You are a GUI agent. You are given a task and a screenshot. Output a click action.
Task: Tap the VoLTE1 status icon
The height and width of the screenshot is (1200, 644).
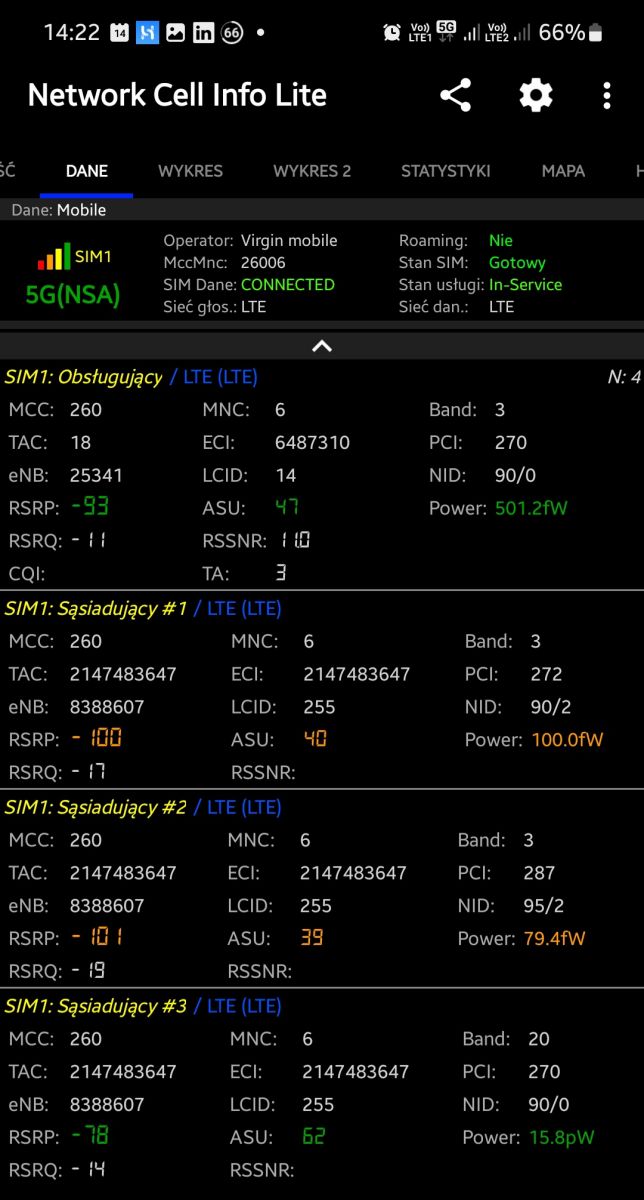point(420,33)
